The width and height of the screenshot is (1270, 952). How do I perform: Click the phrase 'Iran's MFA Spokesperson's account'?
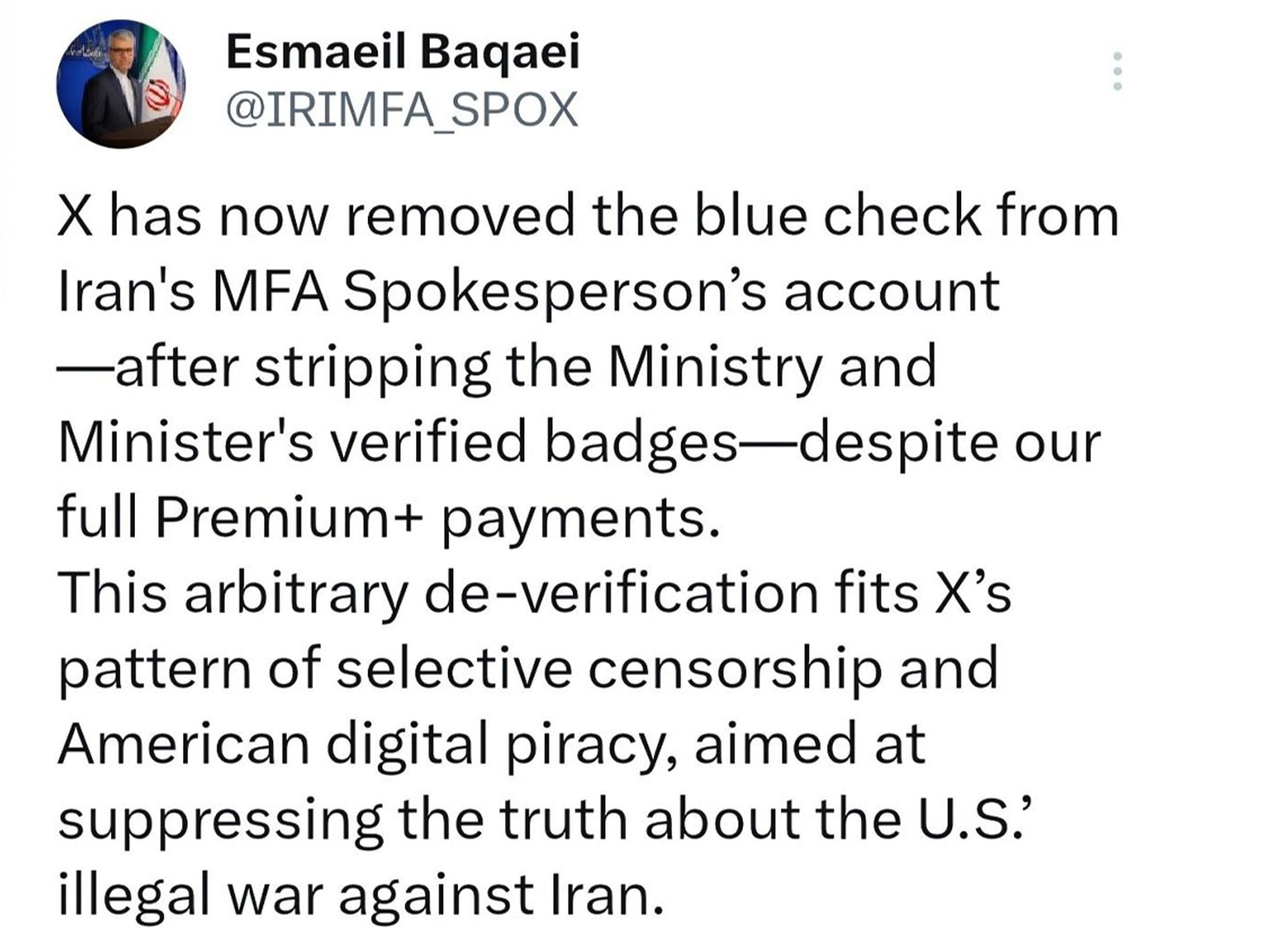(x=529, y=292)
